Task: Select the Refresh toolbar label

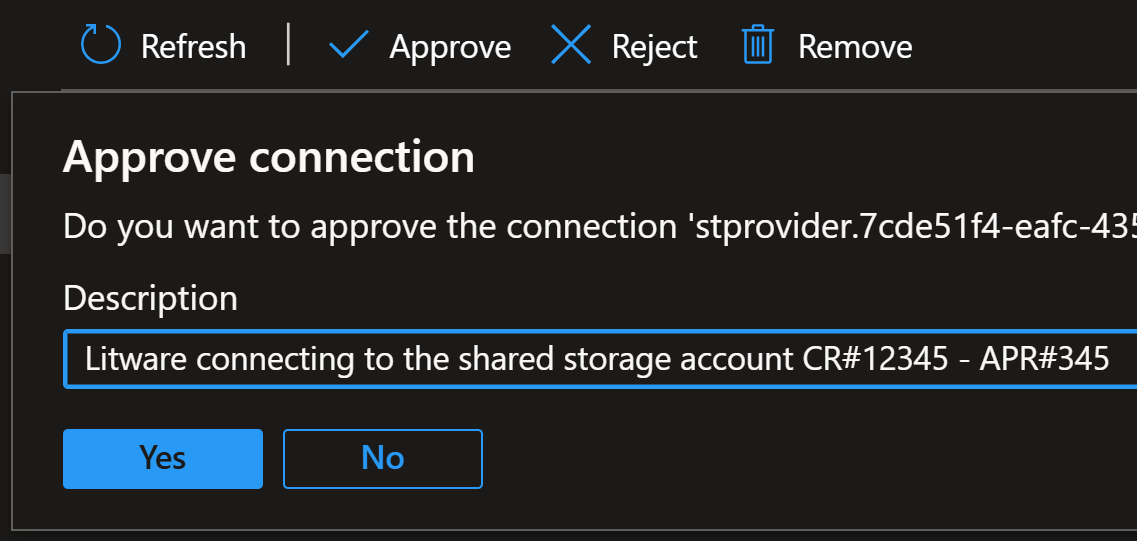Action: coord(193,47)
